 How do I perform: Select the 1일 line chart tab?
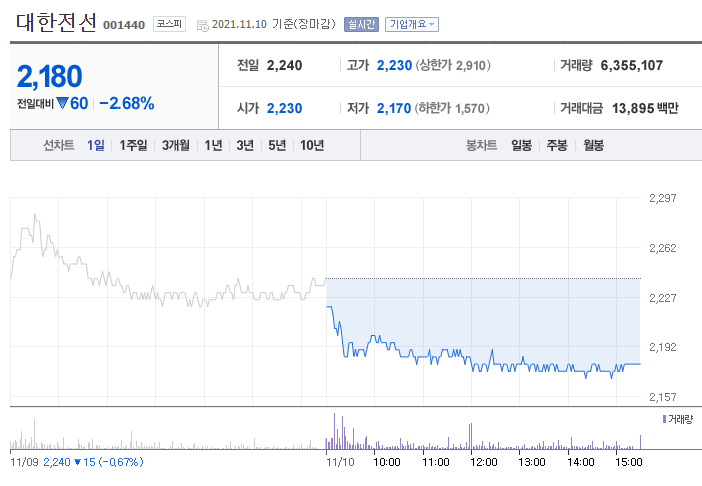point(95,145)
